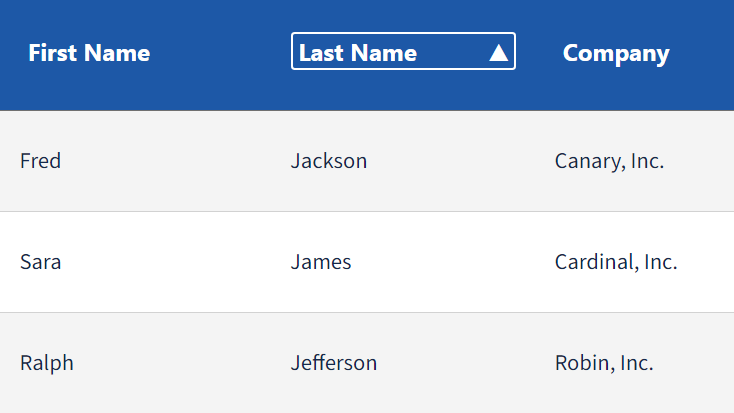Viewport: 734px width, 413px height.
Task: Click the word Inc. after Cardinal
Action: point(661,262)
